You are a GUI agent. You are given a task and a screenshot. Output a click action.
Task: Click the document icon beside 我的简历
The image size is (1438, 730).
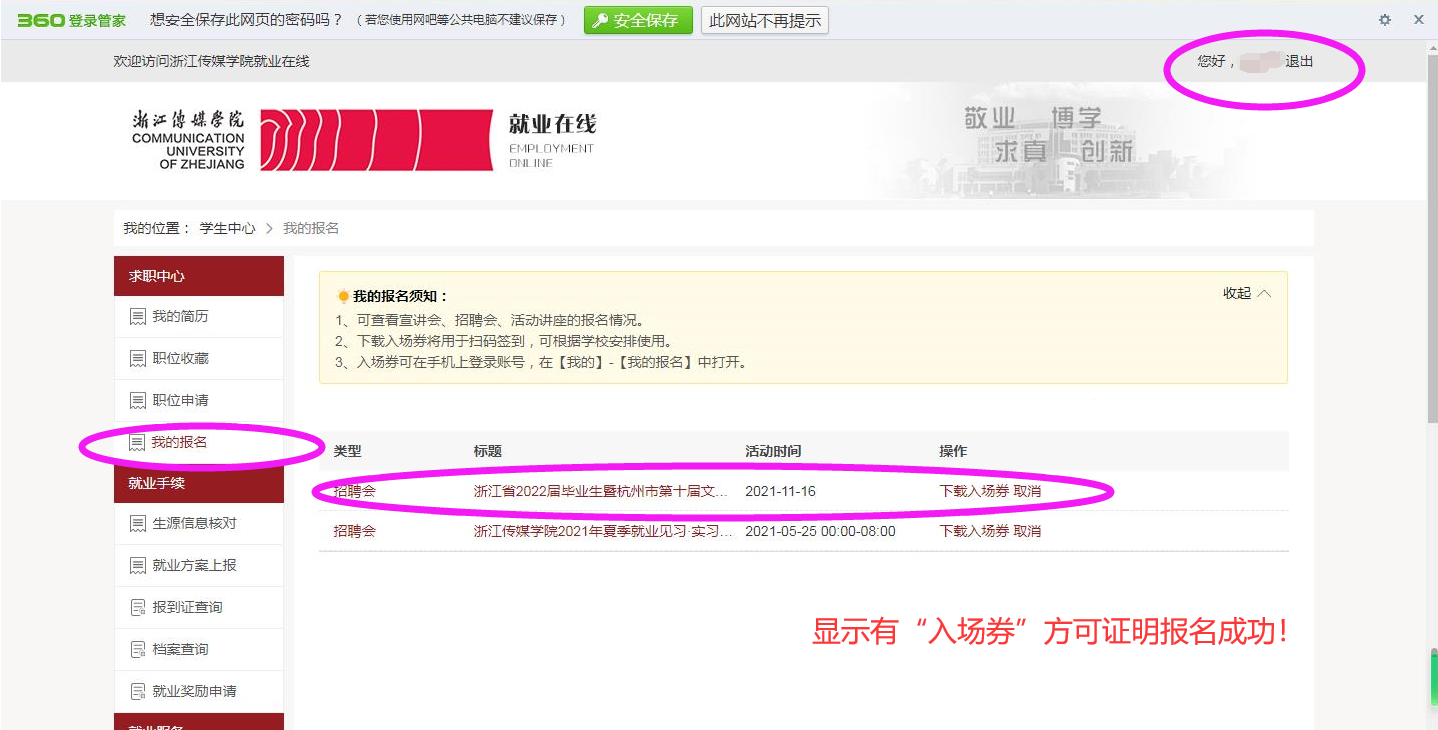[x=137, y=317]
